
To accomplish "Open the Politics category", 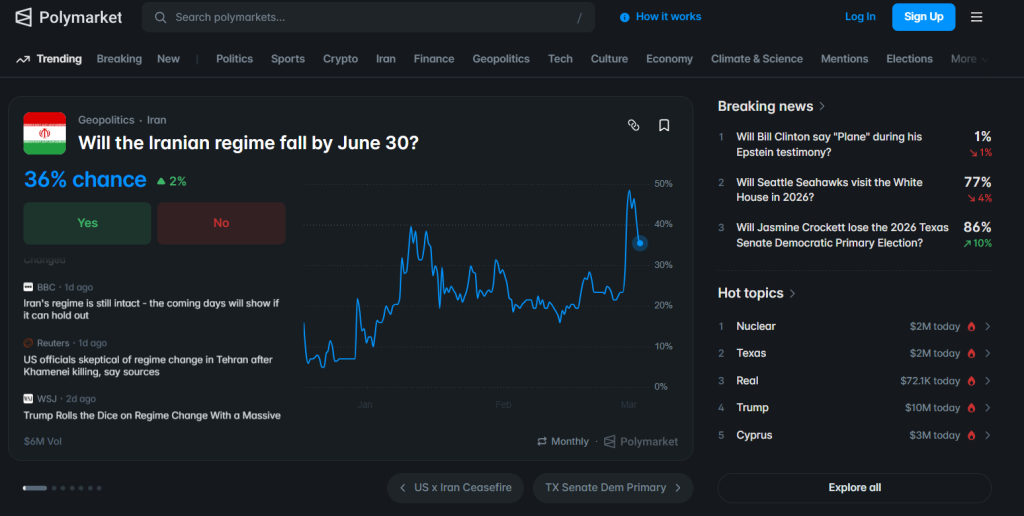I will point(234,59).
